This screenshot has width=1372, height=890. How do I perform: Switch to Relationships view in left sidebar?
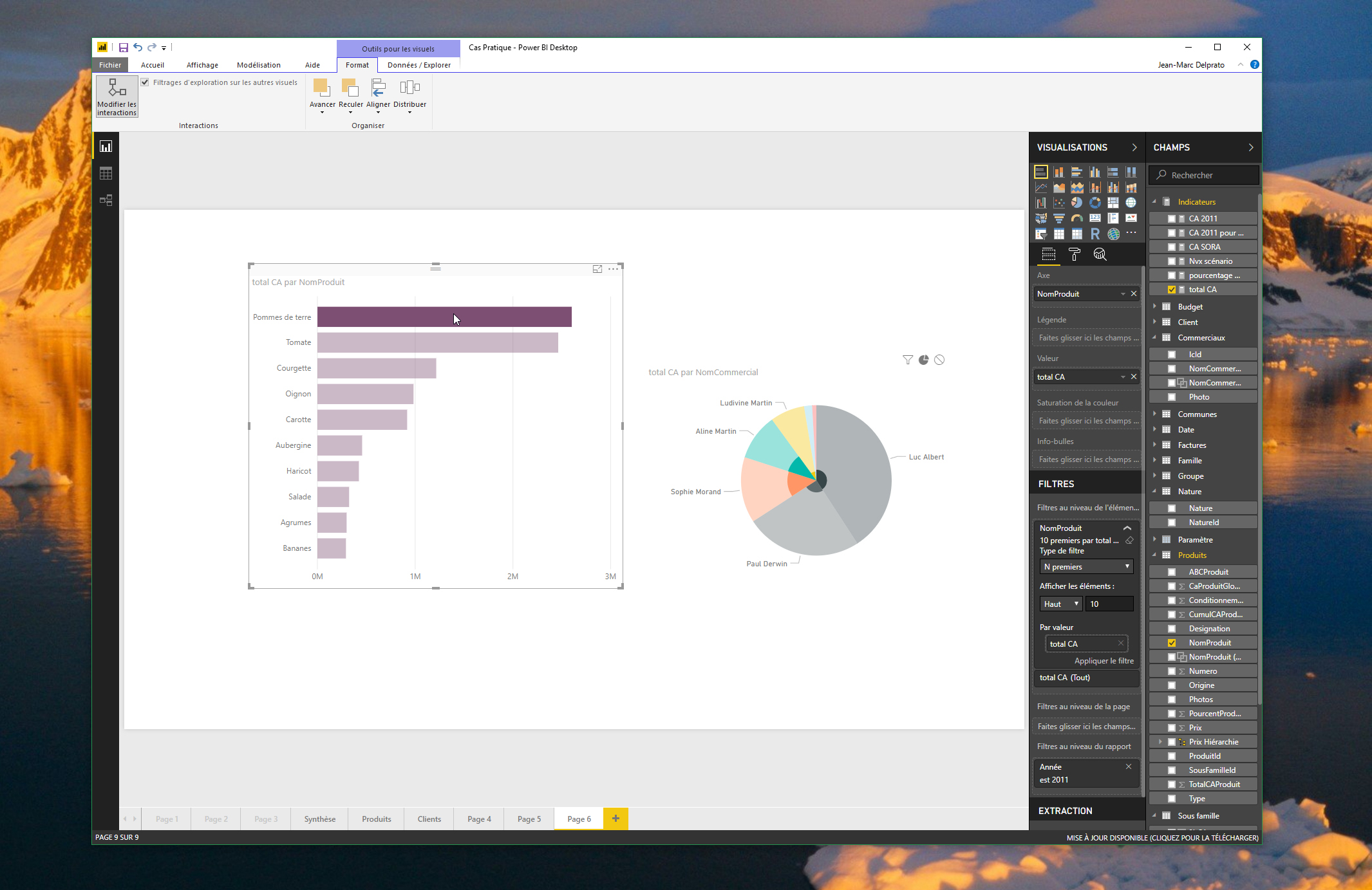click(x=106, y=200)
